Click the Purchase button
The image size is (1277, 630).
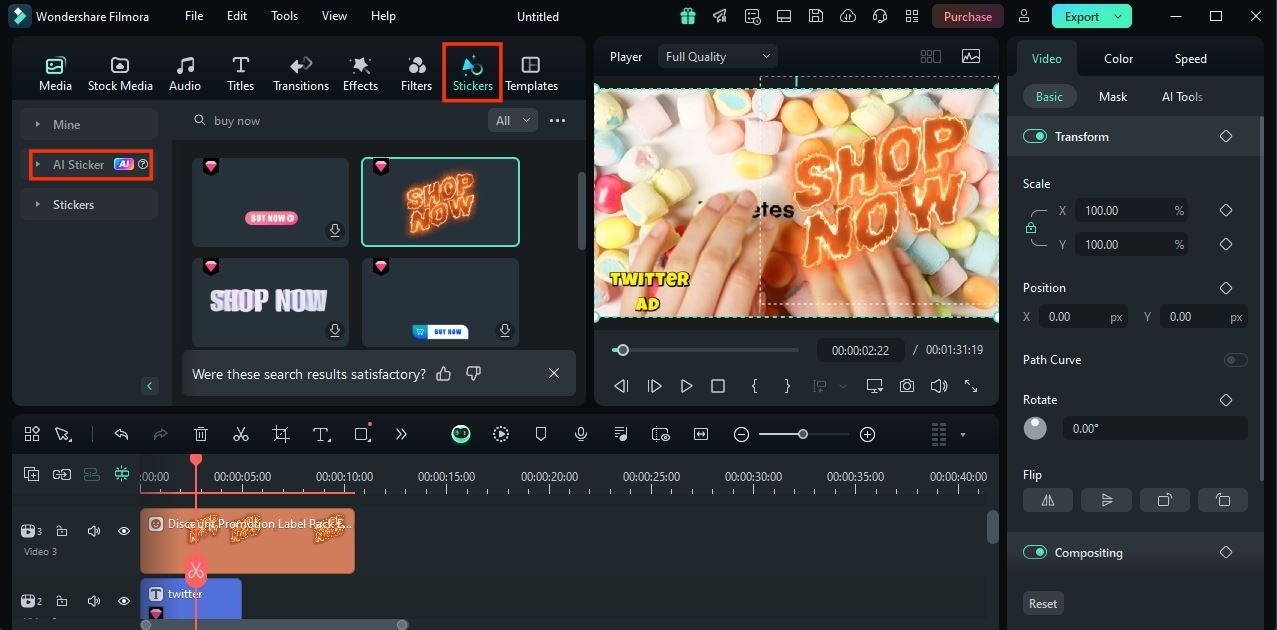[968, 16]
